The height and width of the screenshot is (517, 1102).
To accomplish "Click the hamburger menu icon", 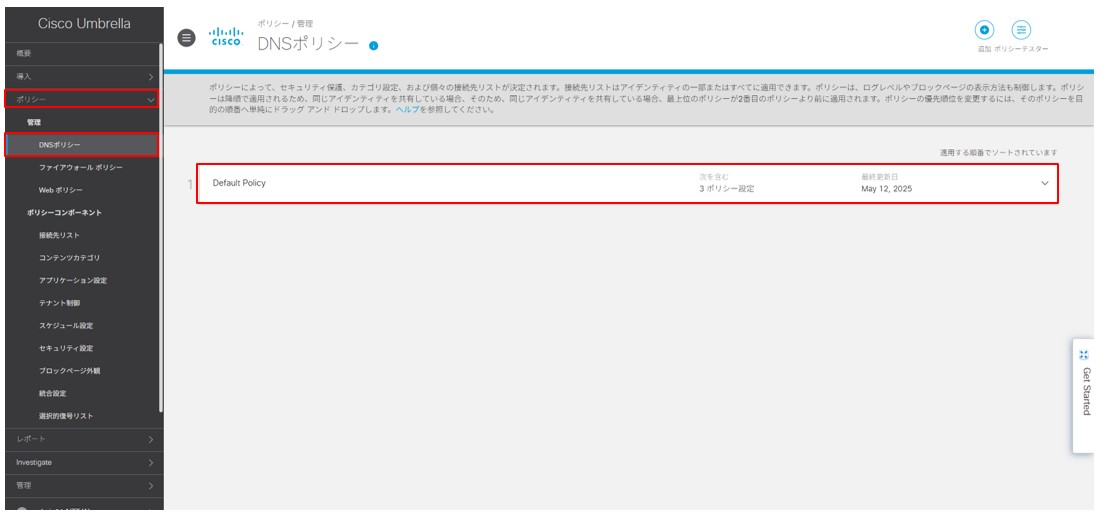I will pyautogui.click(x=186, y=38).
